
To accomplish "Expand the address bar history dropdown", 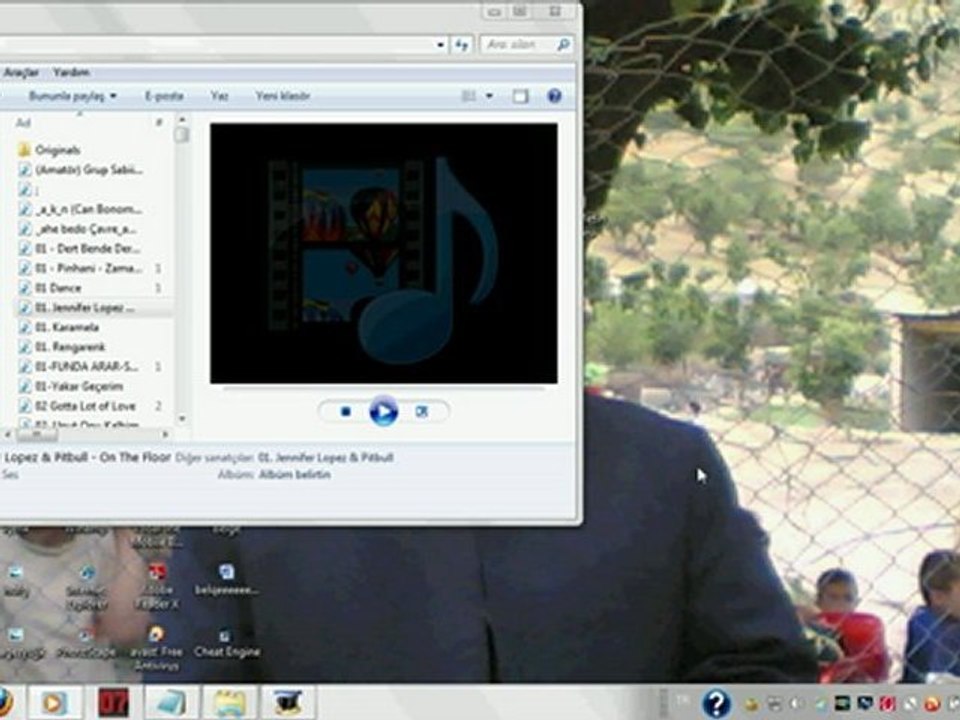I will [x=440, y=45].
